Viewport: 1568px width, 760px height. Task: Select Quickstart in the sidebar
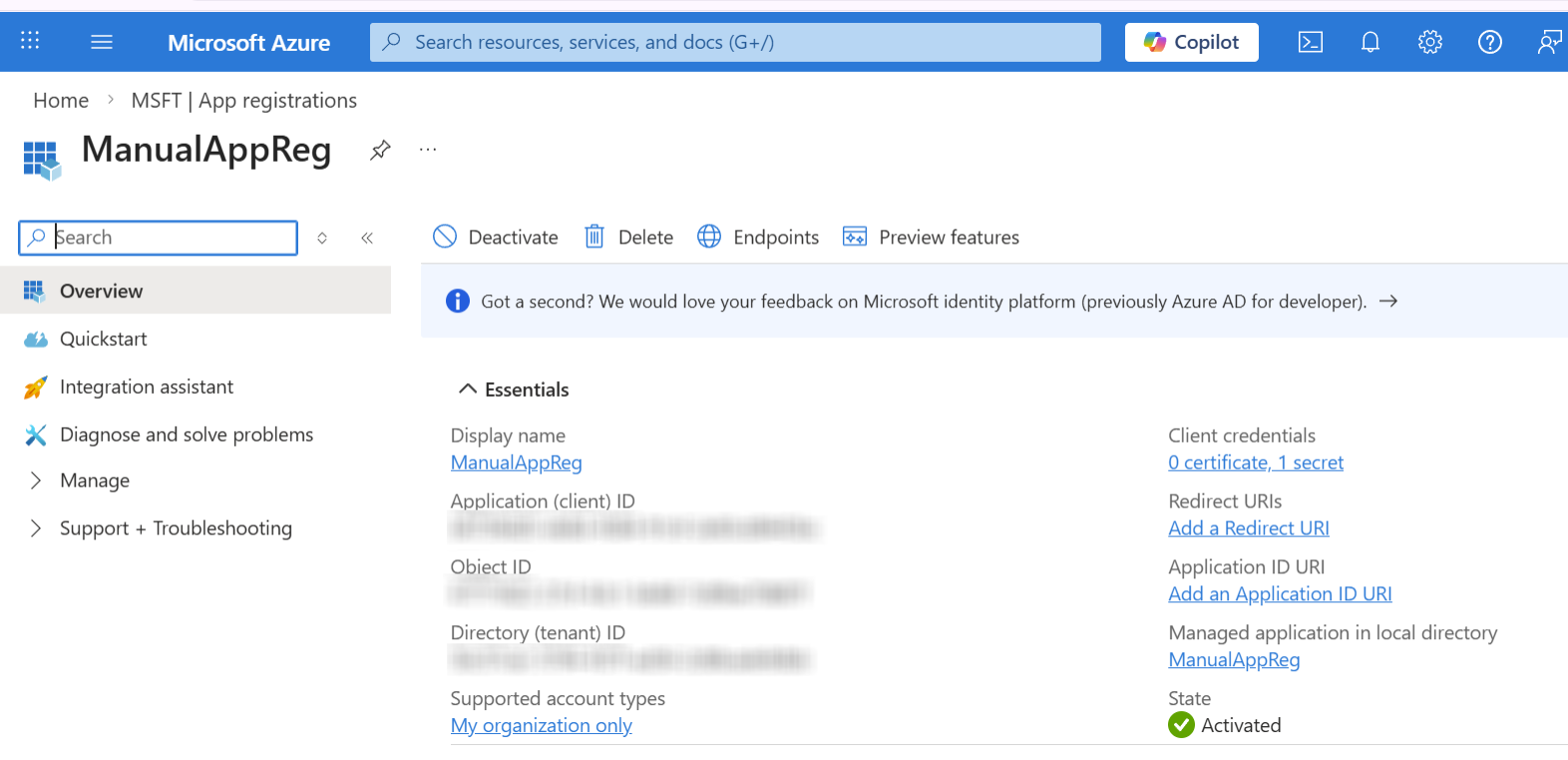[103, 339]
